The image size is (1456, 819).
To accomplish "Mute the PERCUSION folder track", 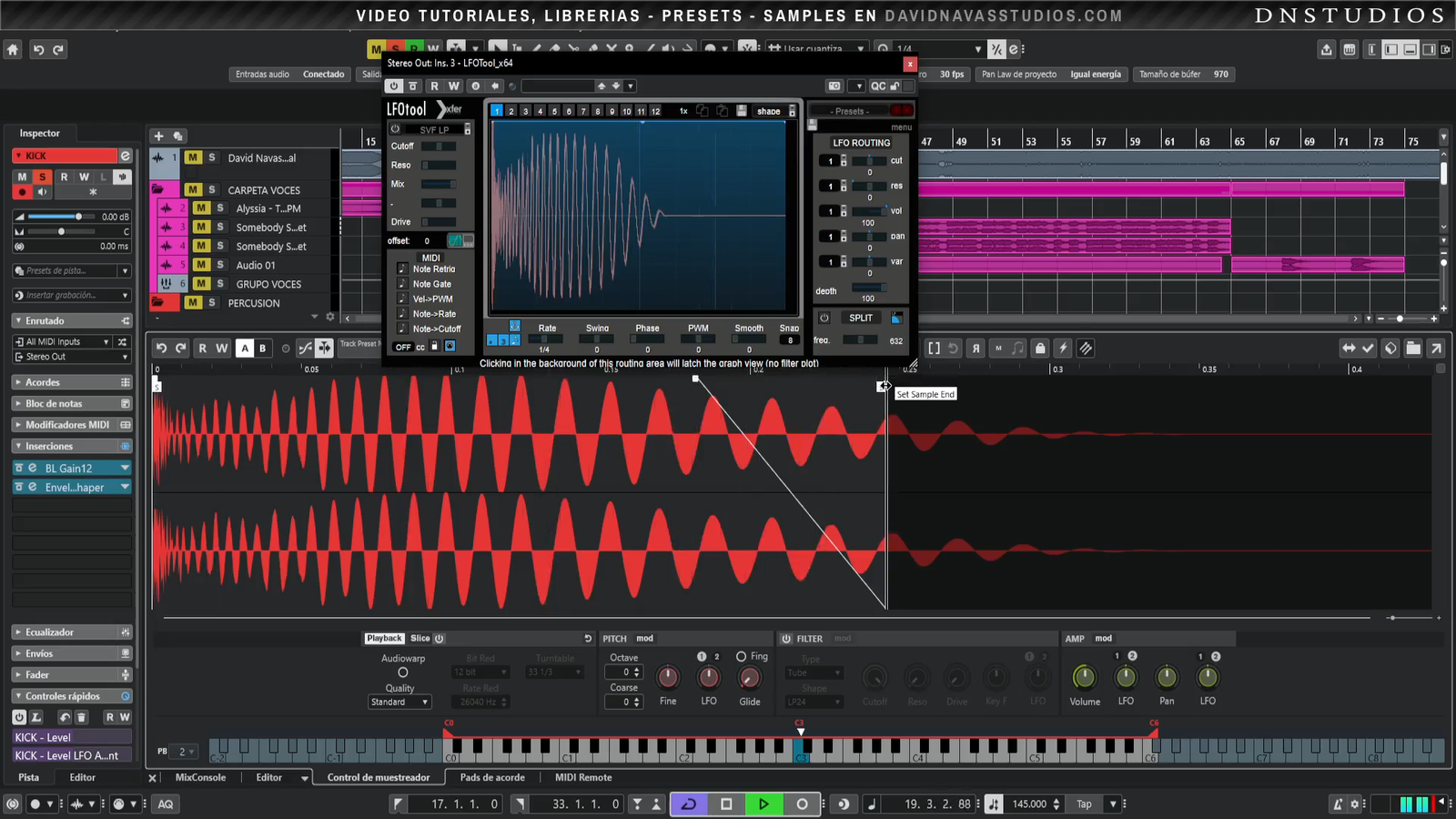I will coord(193,302).
